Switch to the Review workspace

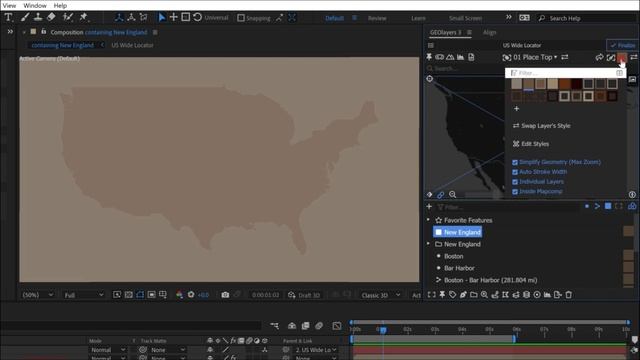click(x=377, y=18)
